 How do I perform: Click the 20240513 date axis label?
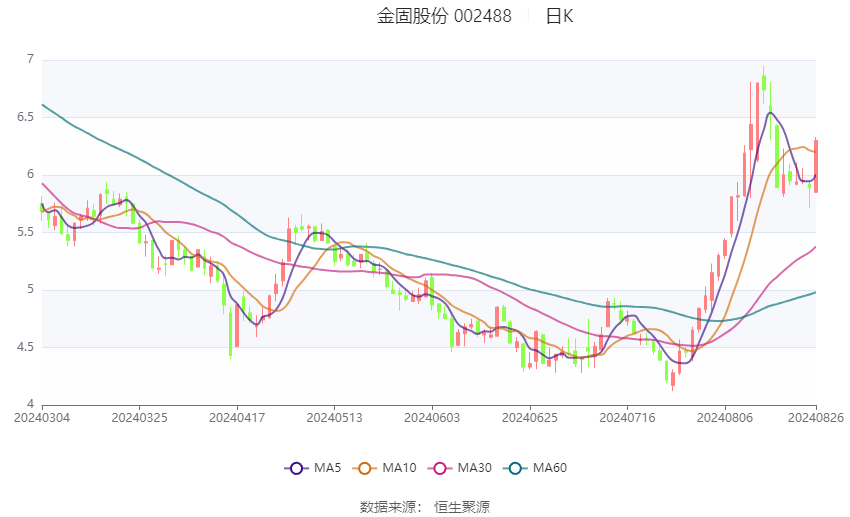[x=334, y=418]
